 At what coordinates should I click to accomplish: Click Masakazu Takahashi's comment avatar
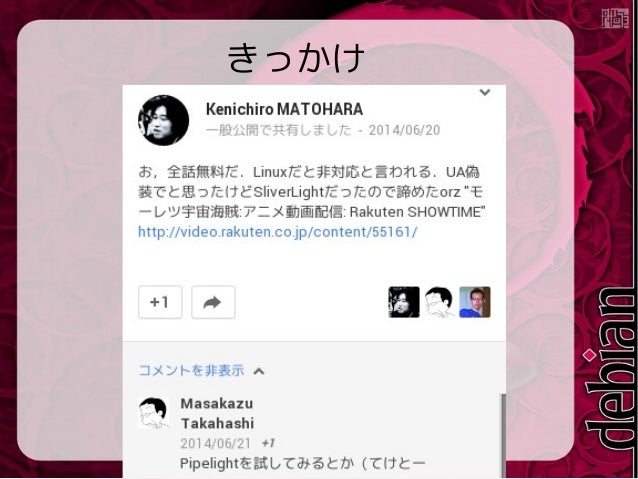click(x=154, y=413)
